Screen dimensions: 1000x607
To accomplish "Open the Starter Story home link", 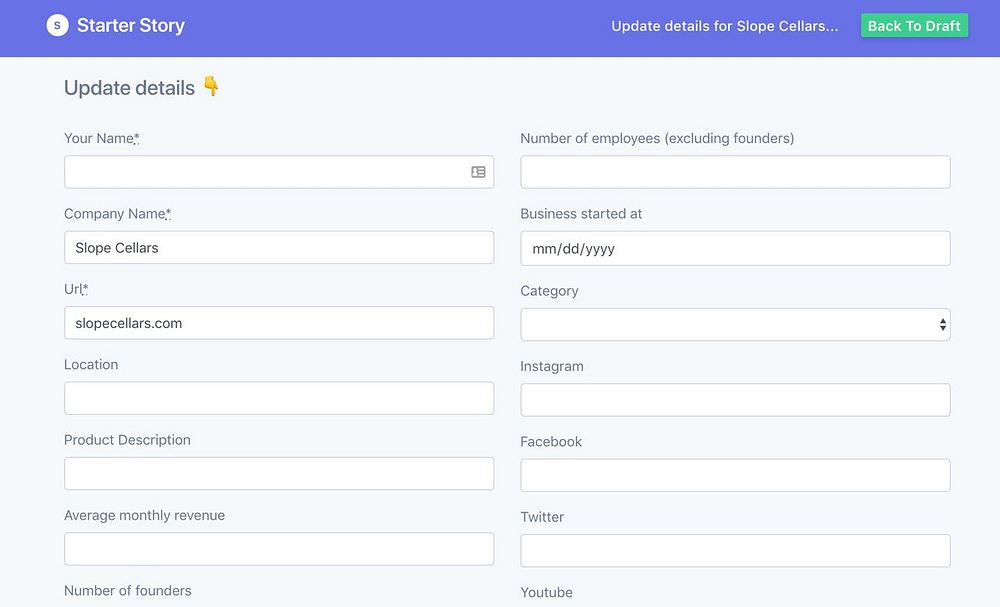I will [x=130, y=26].
